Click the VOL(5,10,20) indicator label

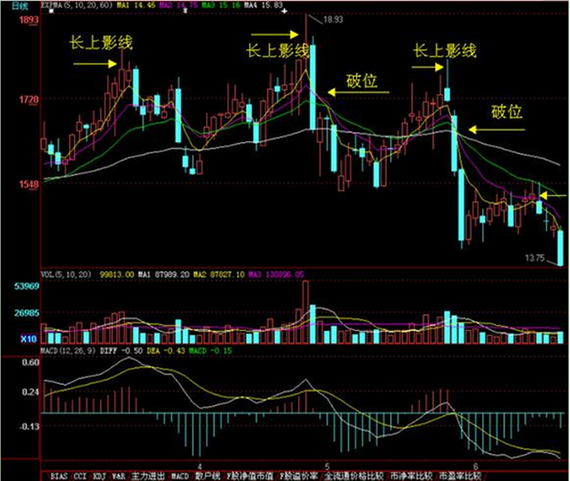[66, 274]
